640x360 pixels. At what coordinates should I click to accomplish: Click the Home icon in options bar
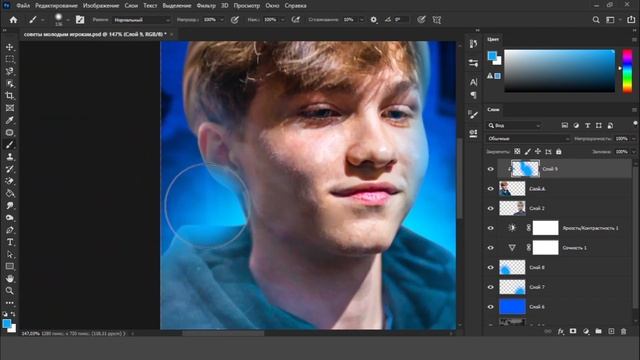point(13,20)
